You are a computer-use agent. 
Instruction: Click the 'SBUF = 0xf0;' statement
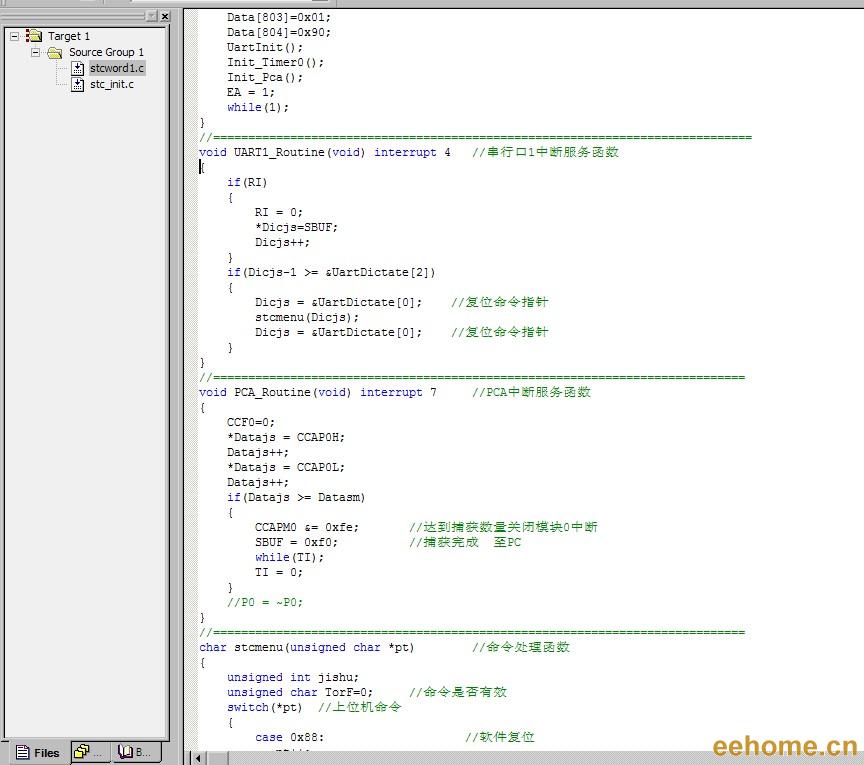pyautogui.click(x=296, y=542)
